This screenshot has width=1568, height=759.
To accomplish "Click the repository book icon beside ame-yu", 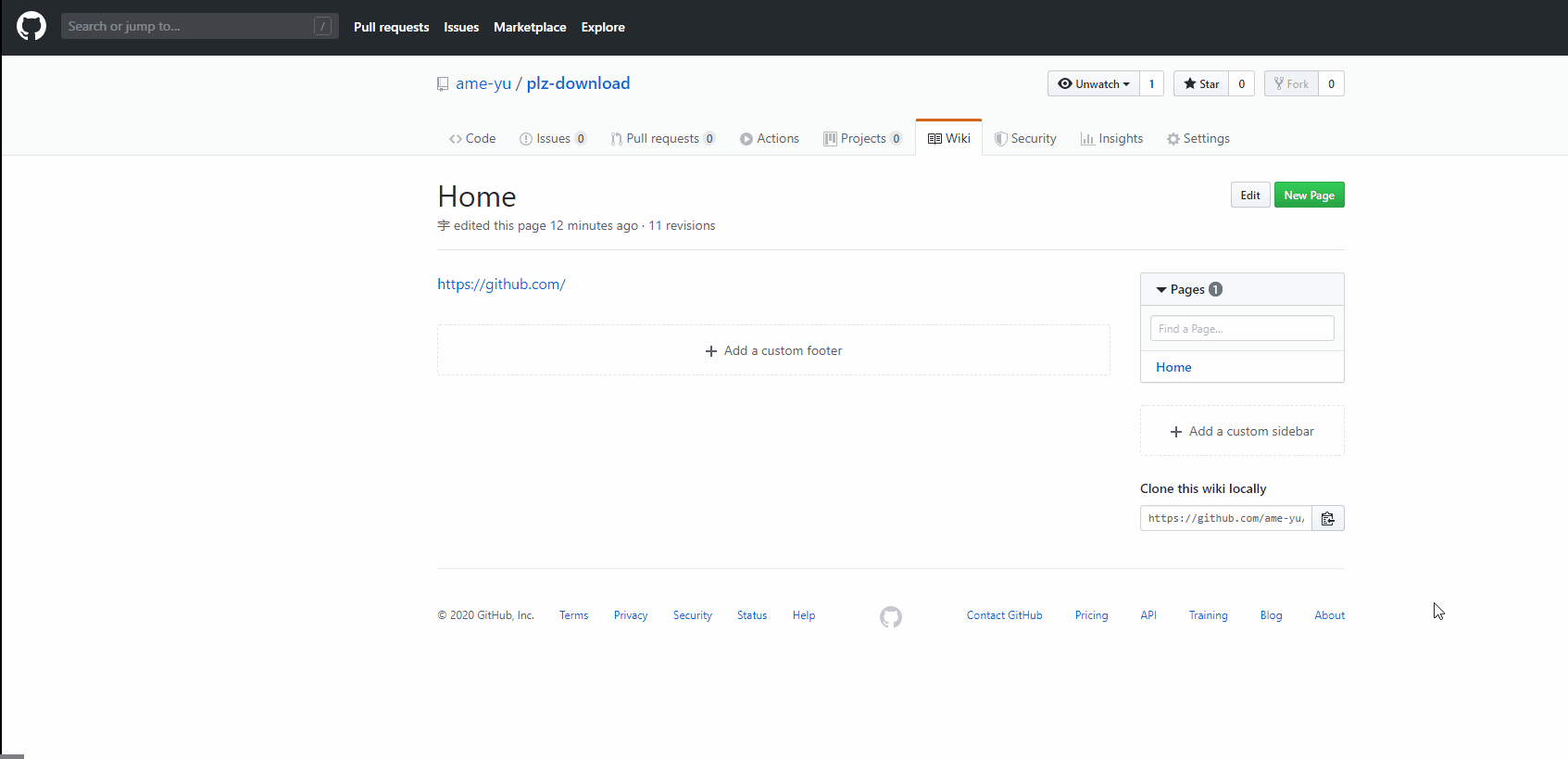I will click(443, 84).
